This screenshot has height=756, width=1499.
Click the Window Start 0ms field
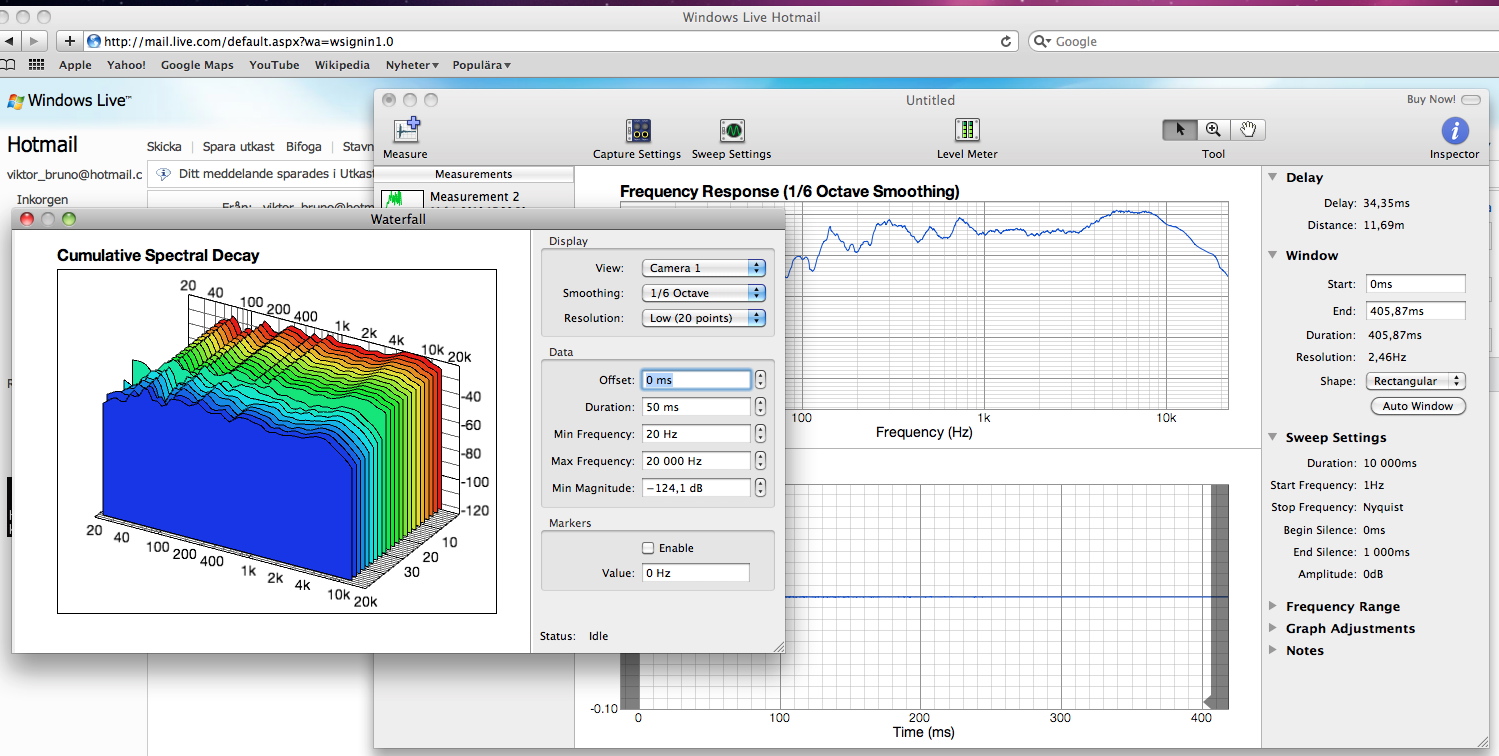coord(1415,284)
